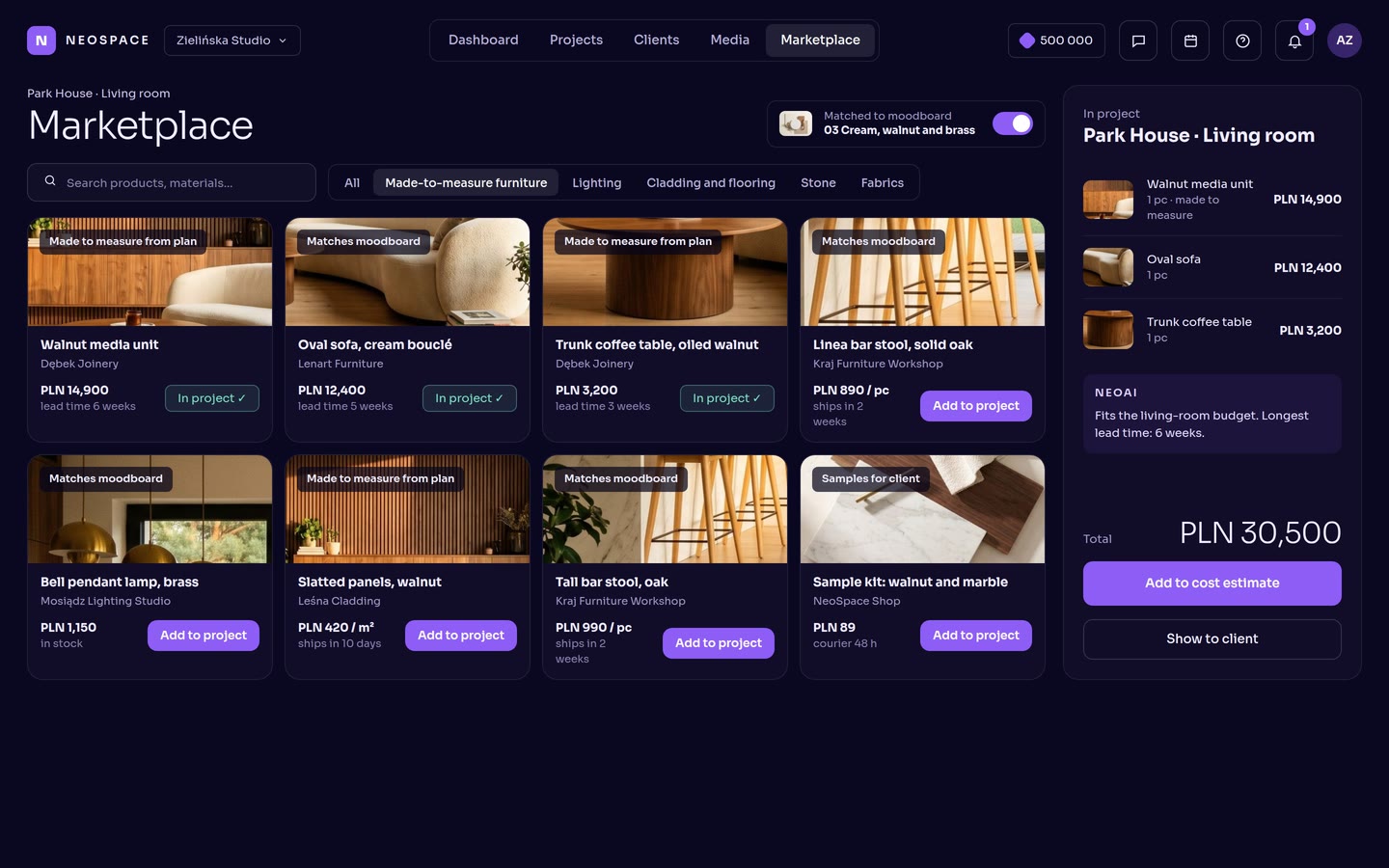Open the Media tab
The height and width of the screenshot is (868, 1389).
[729, 41]
